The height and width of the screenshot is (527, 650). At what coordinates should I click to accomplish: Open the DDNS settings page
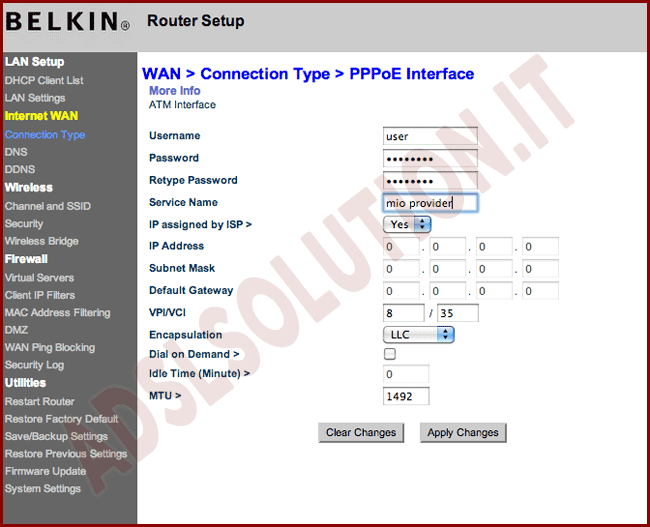click(20, 170)
